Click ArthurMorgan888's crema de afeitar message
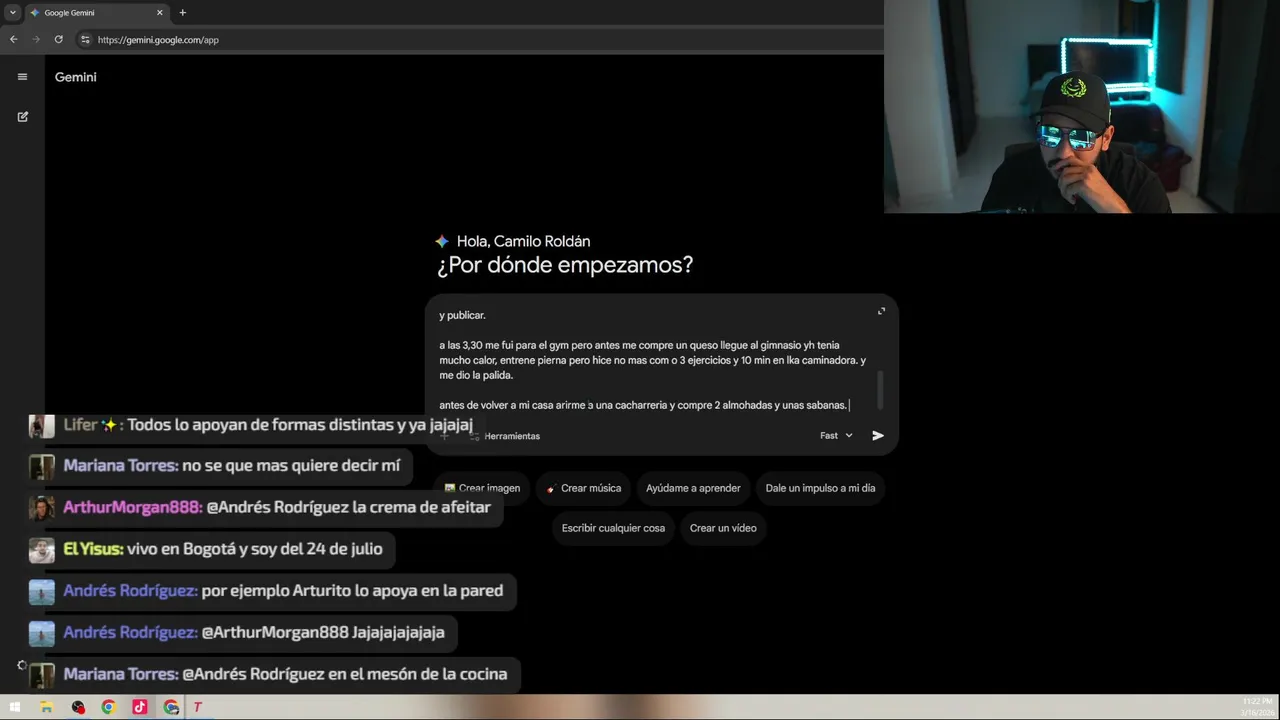The image size is (1280, 720). [277, 507]
